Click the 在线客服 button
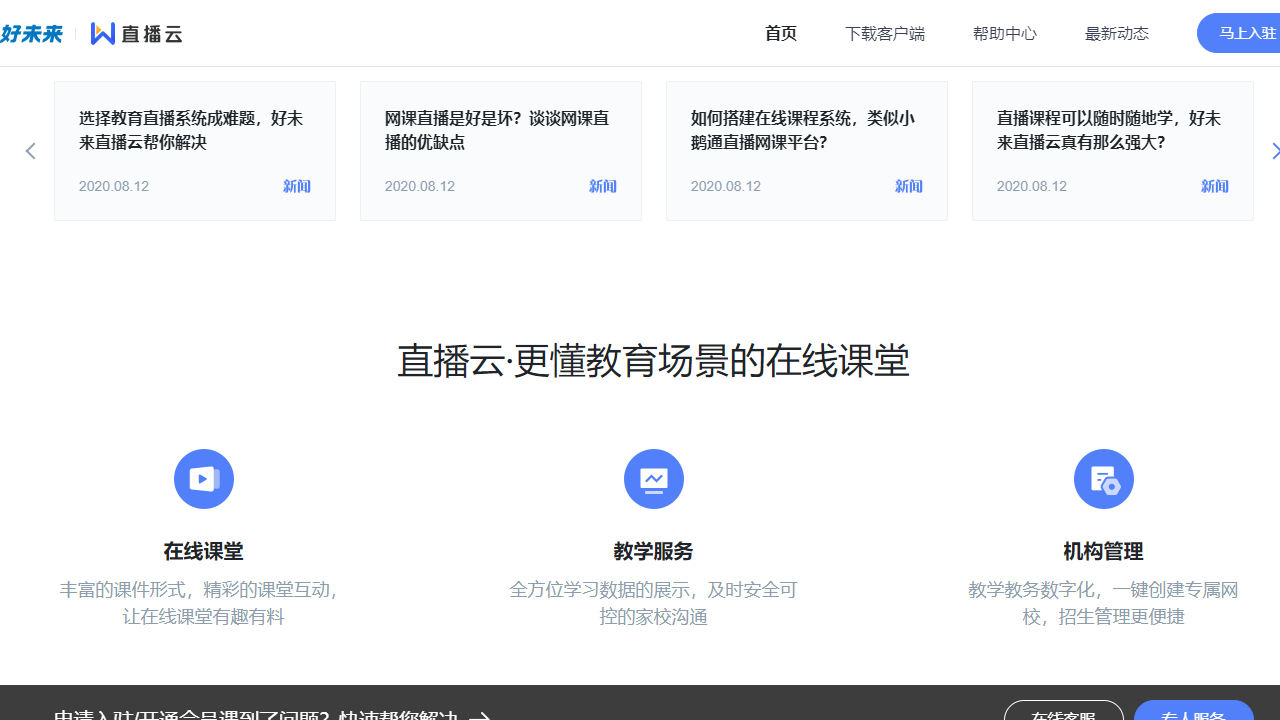The width and height of the screenshot is (1280, 720). (x=1063, y=713)
